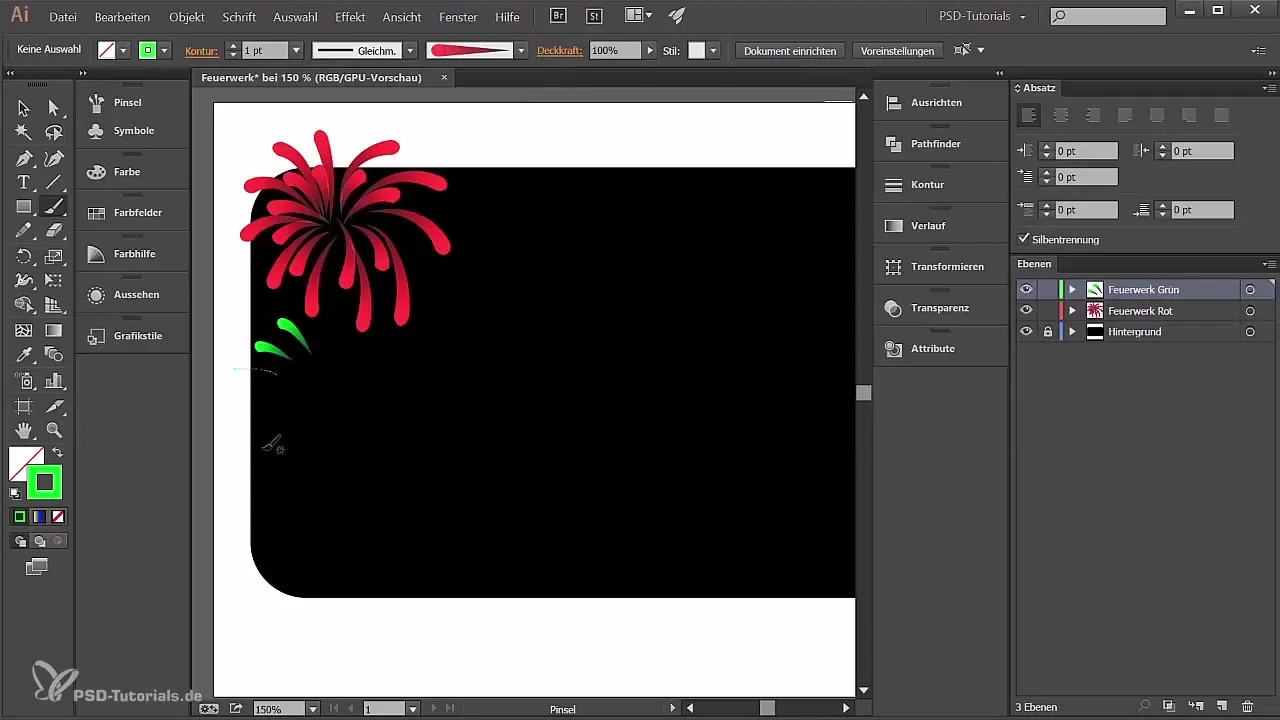Click the Kontur link in control bar
This screenshot has width=1280, height=720.
202,50
